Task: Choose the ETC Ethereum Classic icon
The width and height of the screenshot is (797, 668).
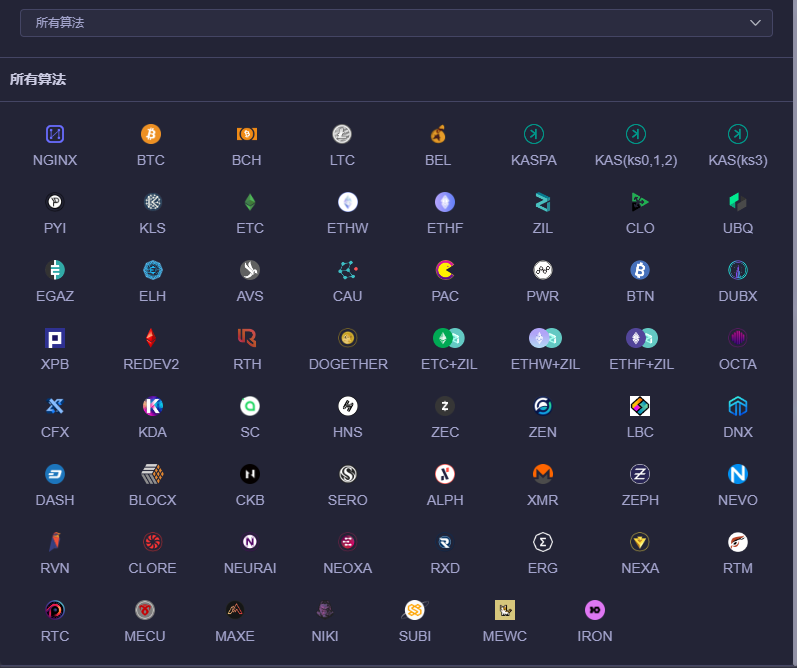Action: click(x=250, y=202)
